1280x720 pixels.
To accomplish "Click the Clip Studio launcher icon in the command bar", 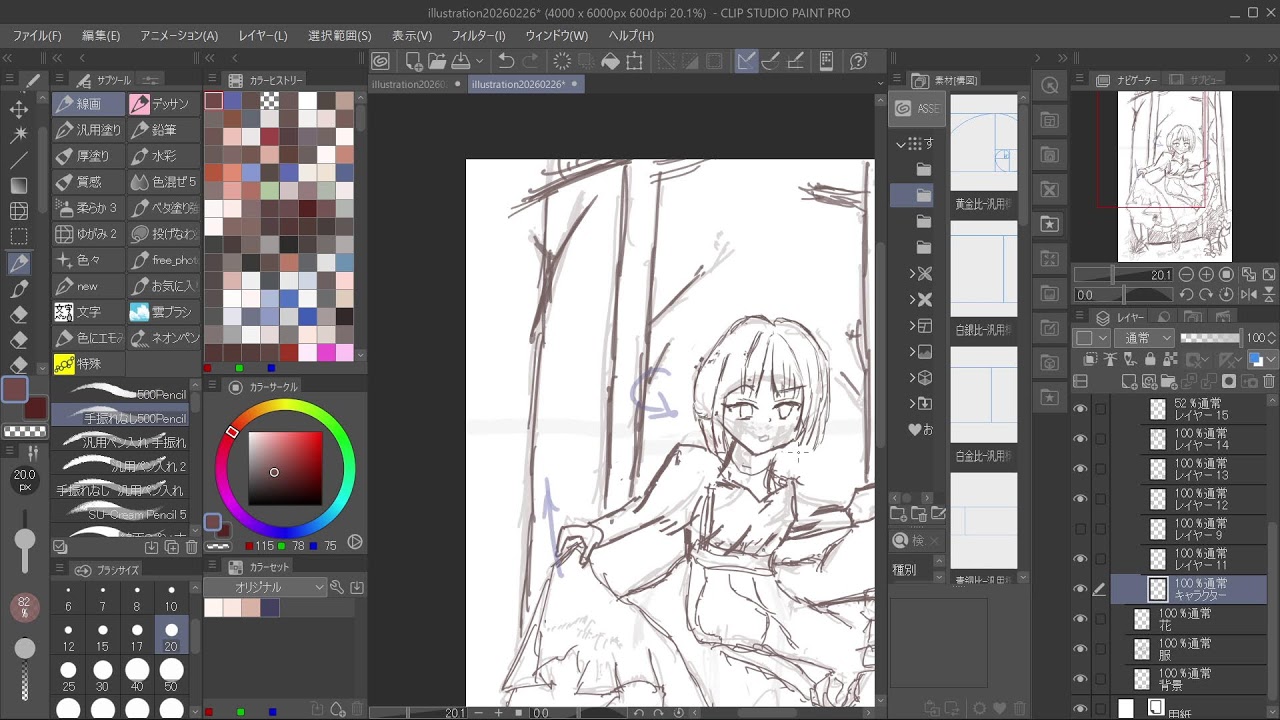I will tap(381, 61).
